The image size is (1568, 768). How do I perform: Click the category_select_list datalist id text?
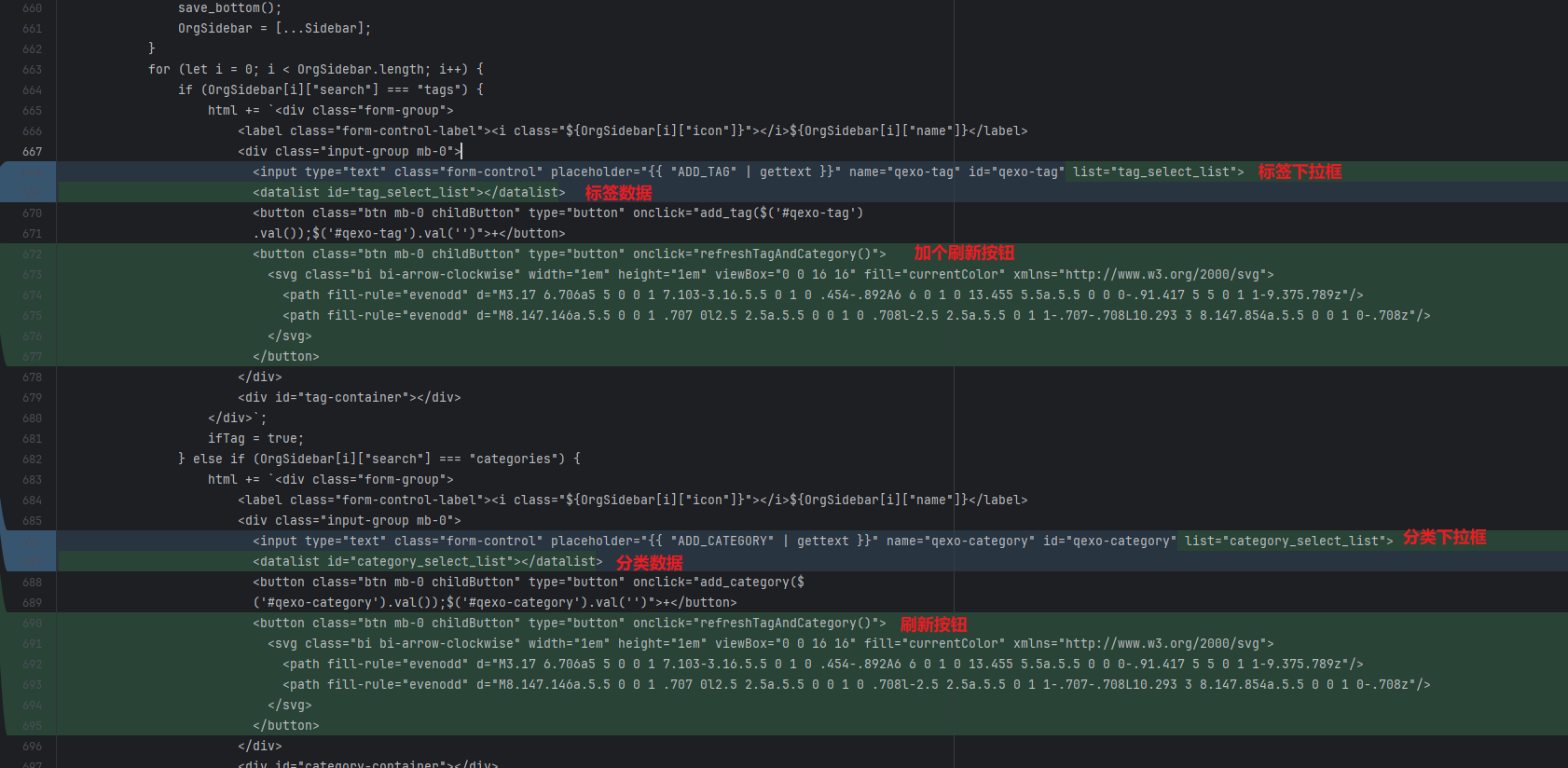(x=434, y=561)
